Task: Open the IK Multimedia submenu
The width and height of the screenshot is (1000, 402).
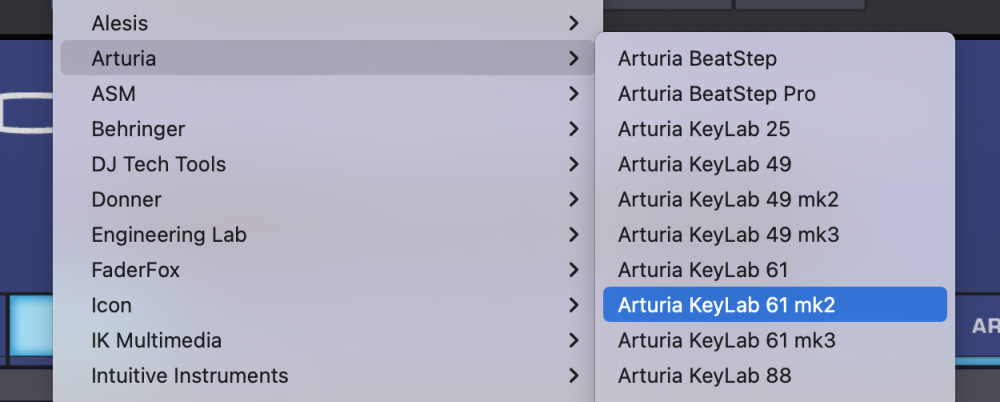Action: tap(156, 340)
